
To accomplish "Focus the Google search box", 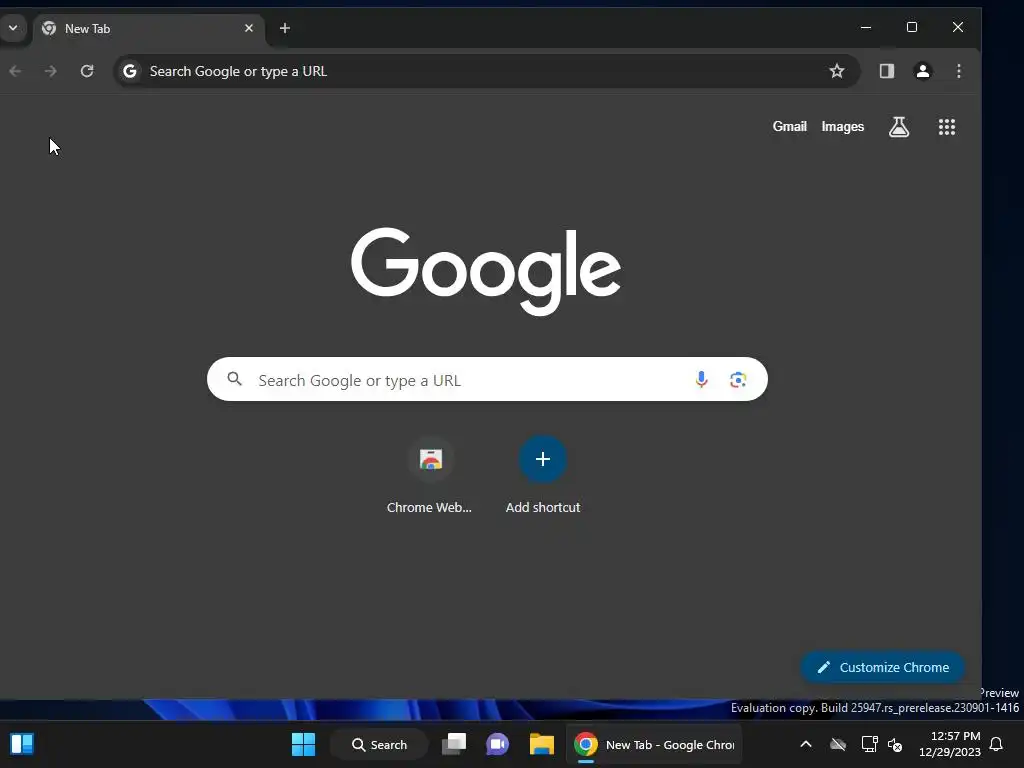I will point(487,379).
